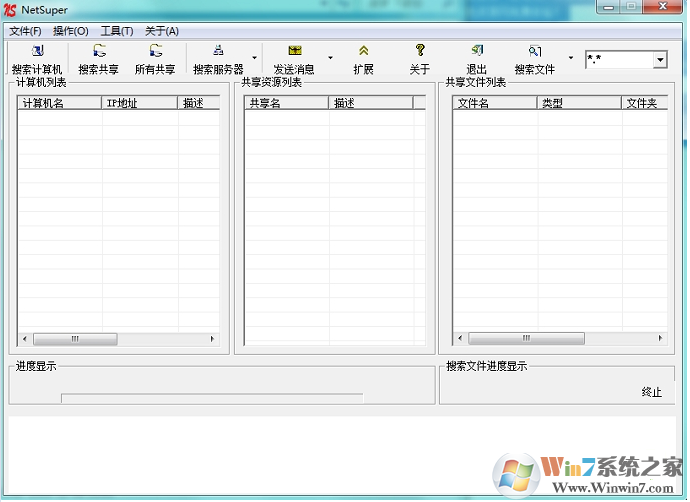Click the 退出 toolbar icon

tap(477, 50)
